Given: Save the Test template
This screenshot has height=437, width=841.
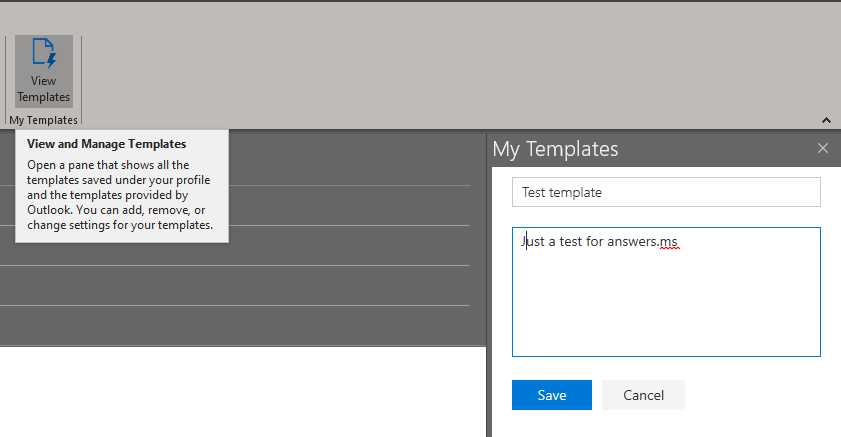Looking at the screenshot, I should click(x=552, y=395).
